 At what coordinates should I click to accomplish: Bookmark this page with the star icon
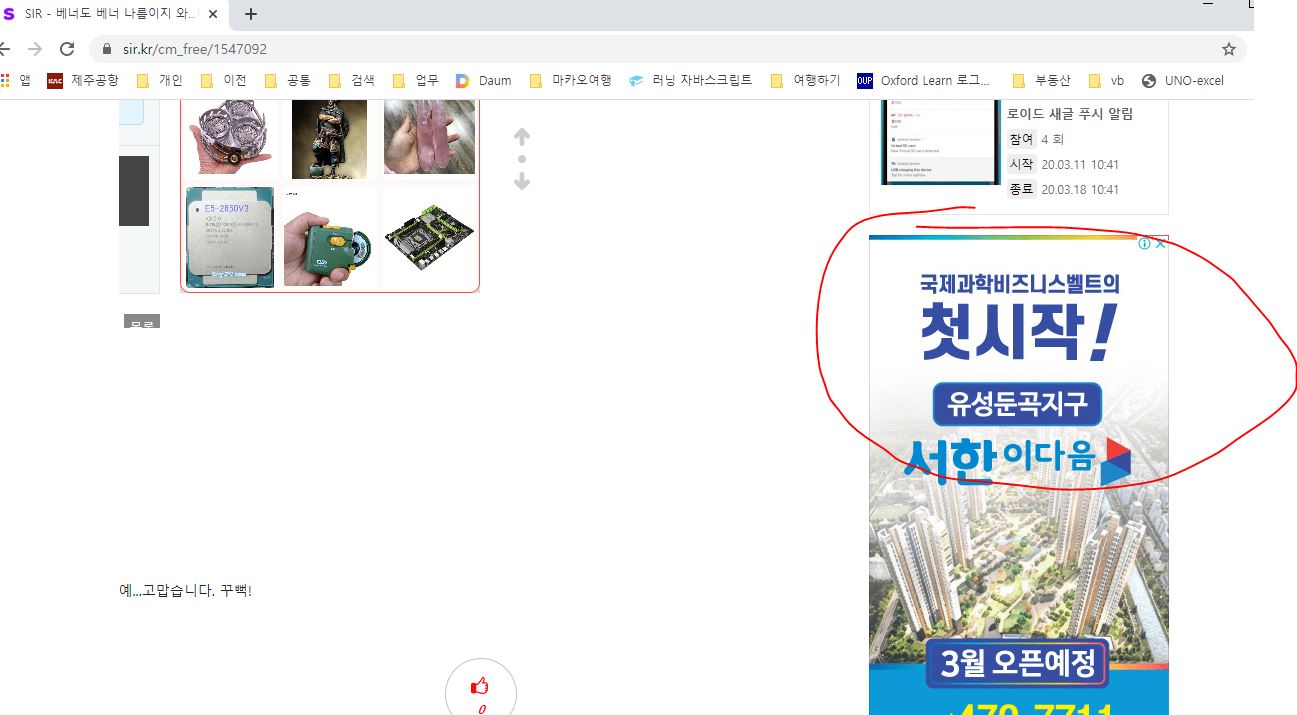click(1229, 49)
